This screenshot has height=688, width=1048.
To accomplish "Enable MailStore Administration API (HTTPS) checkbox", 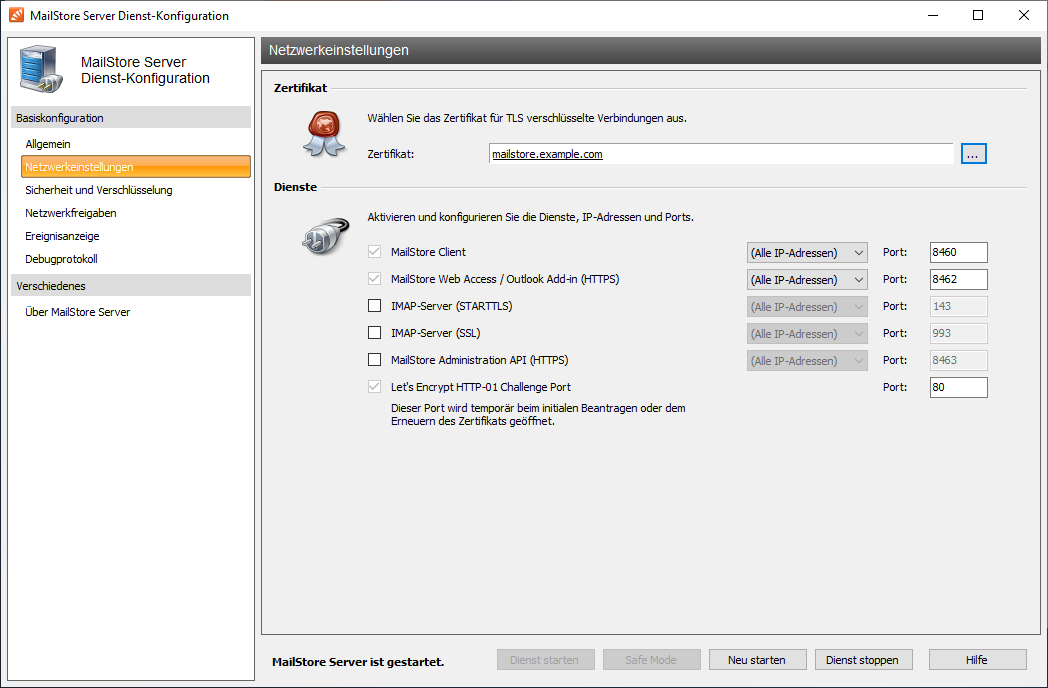I will coord(374,360).
